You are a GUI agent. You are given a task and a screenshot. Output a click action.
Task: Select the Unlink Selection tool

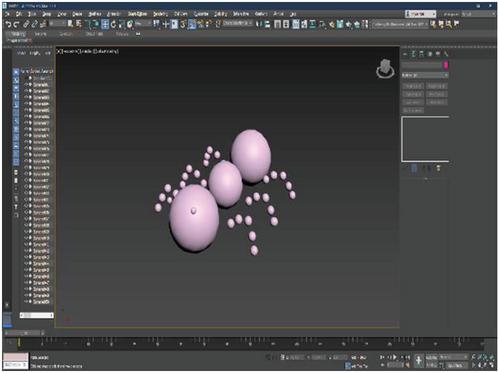coord(35,24)
